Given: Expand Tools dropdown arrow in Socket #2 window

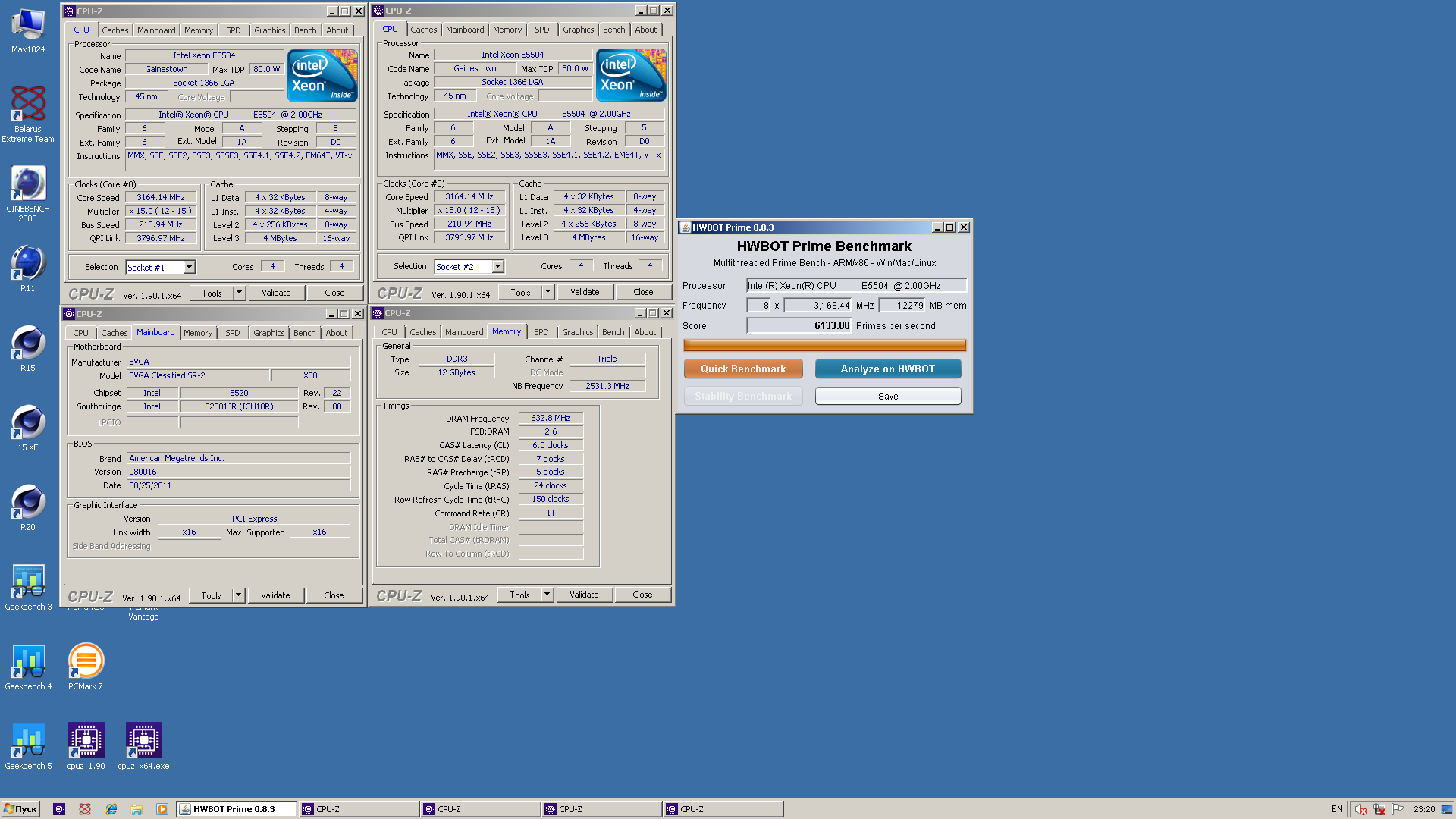Looking at the screenshot, I should (x=548, y=292).
